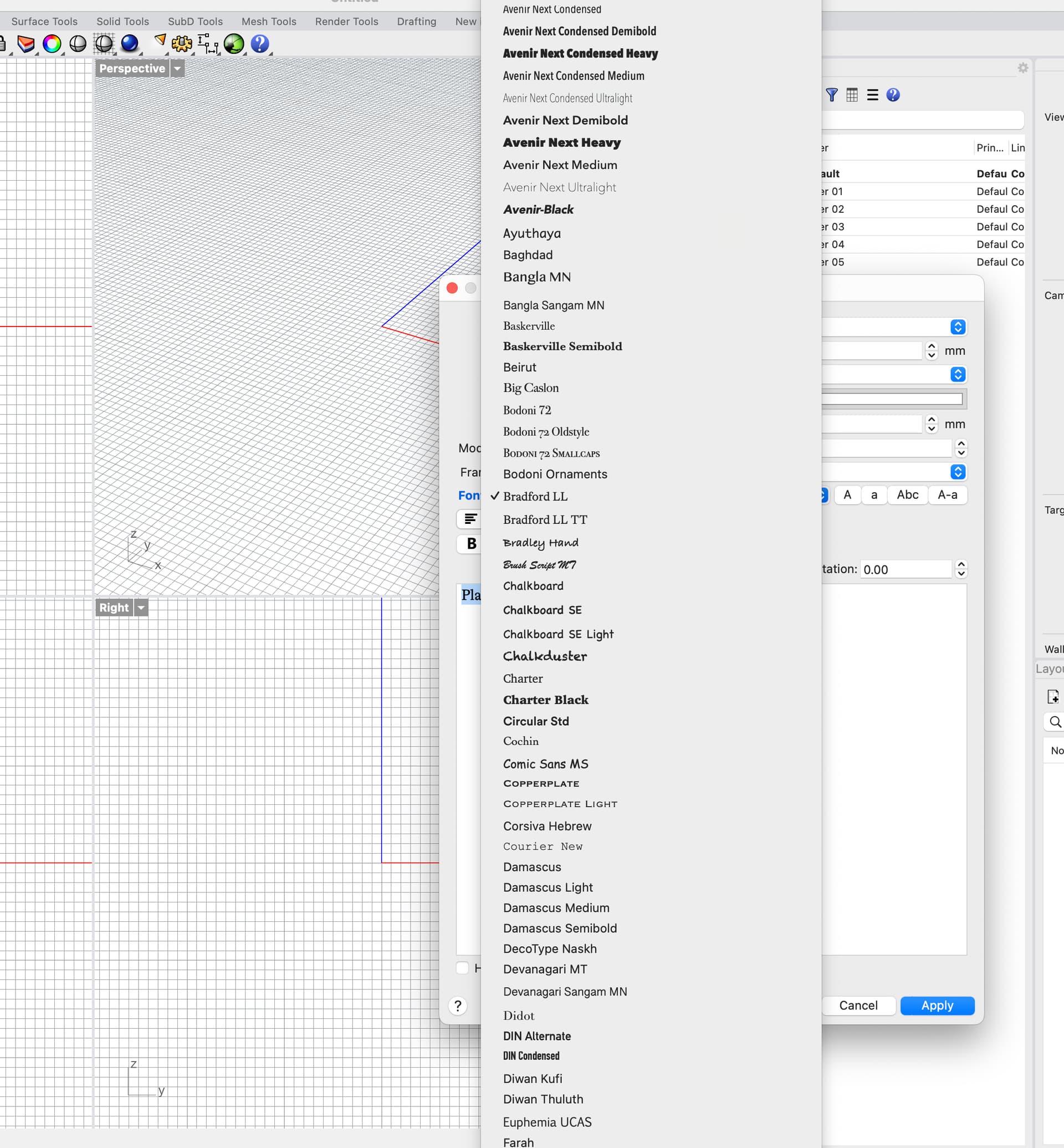The height and width of the screenshot is (1148, 1064).
Task: Click the funnel filter icon in Layers panel
Action: [x=831, y=95]
